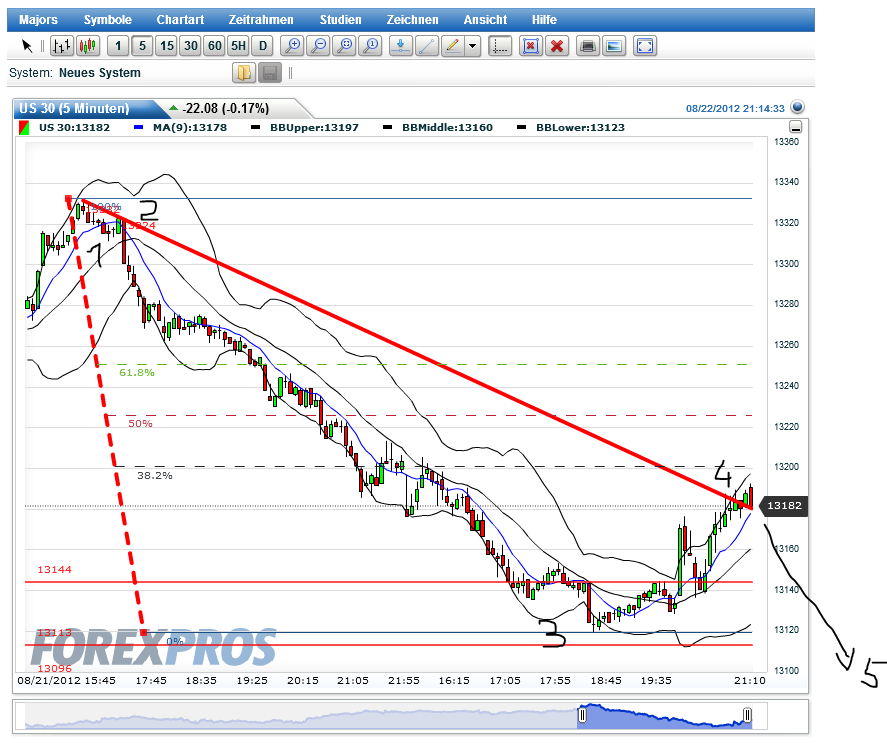Activate the 5H timeframe button
The height and width of the screenshot is (743, 887).
click(238, 46)
